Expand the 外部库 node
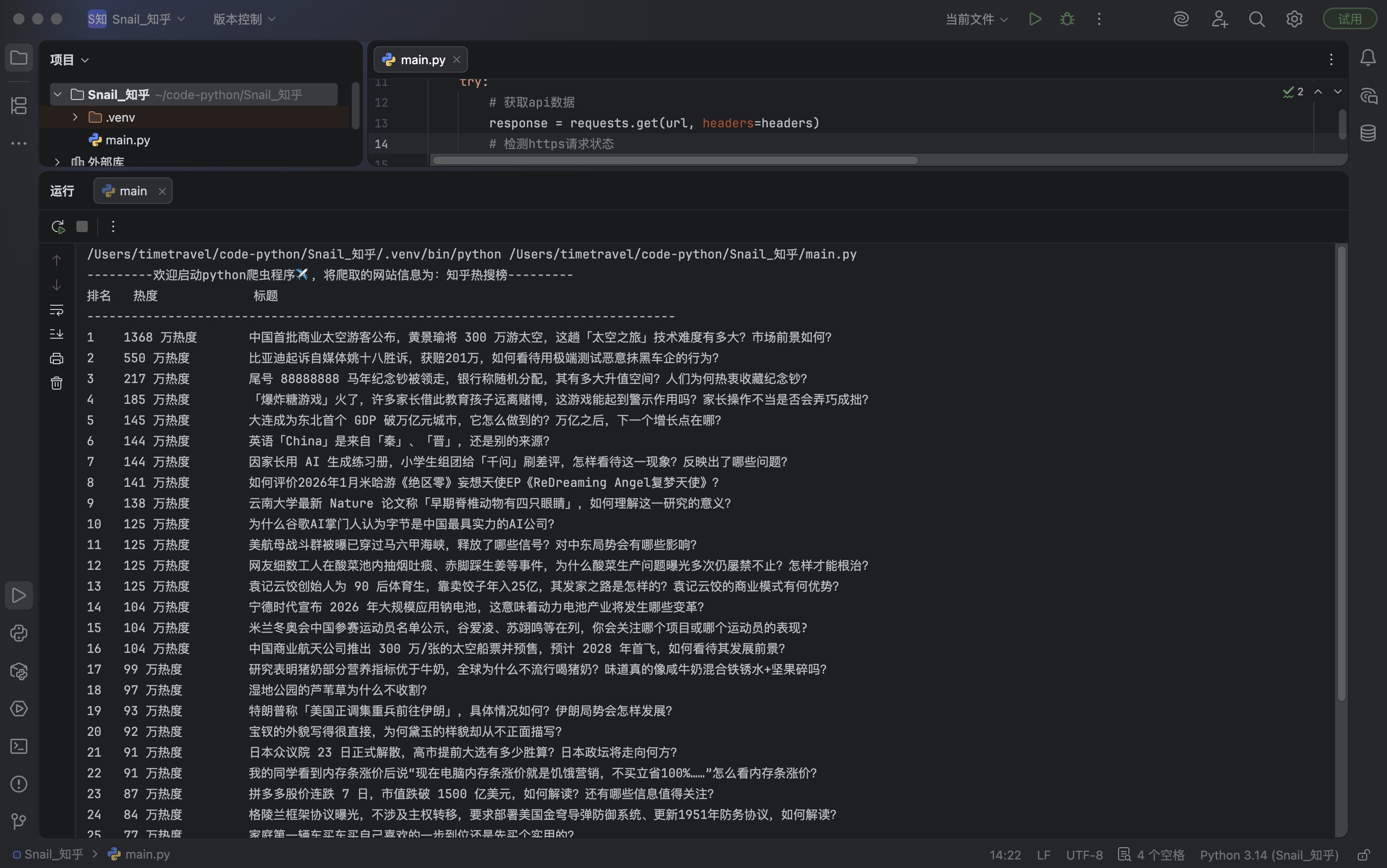 tap(58, 162)
